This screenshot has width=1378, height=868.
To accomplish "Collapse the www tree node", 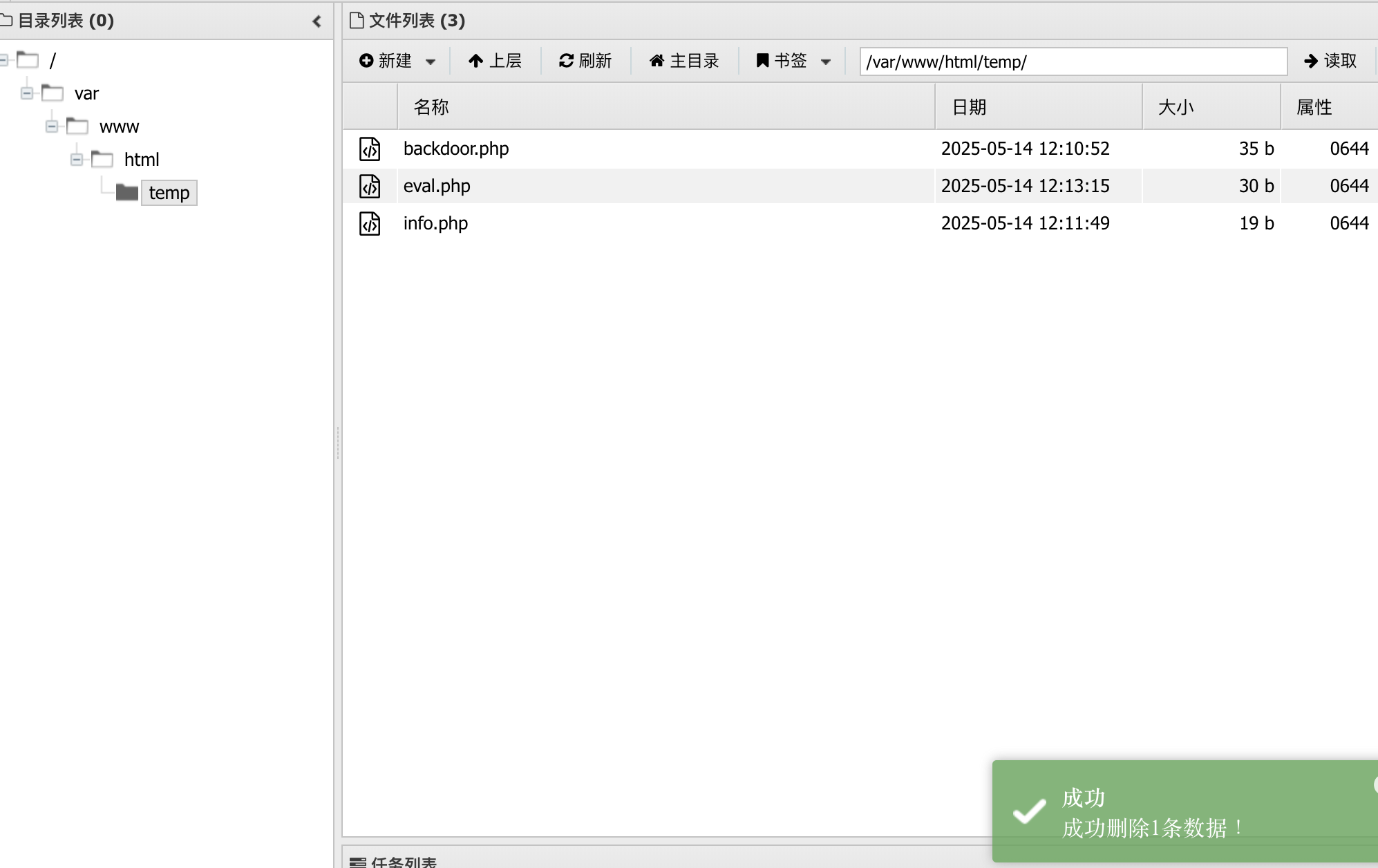I will tap(52, 126).
